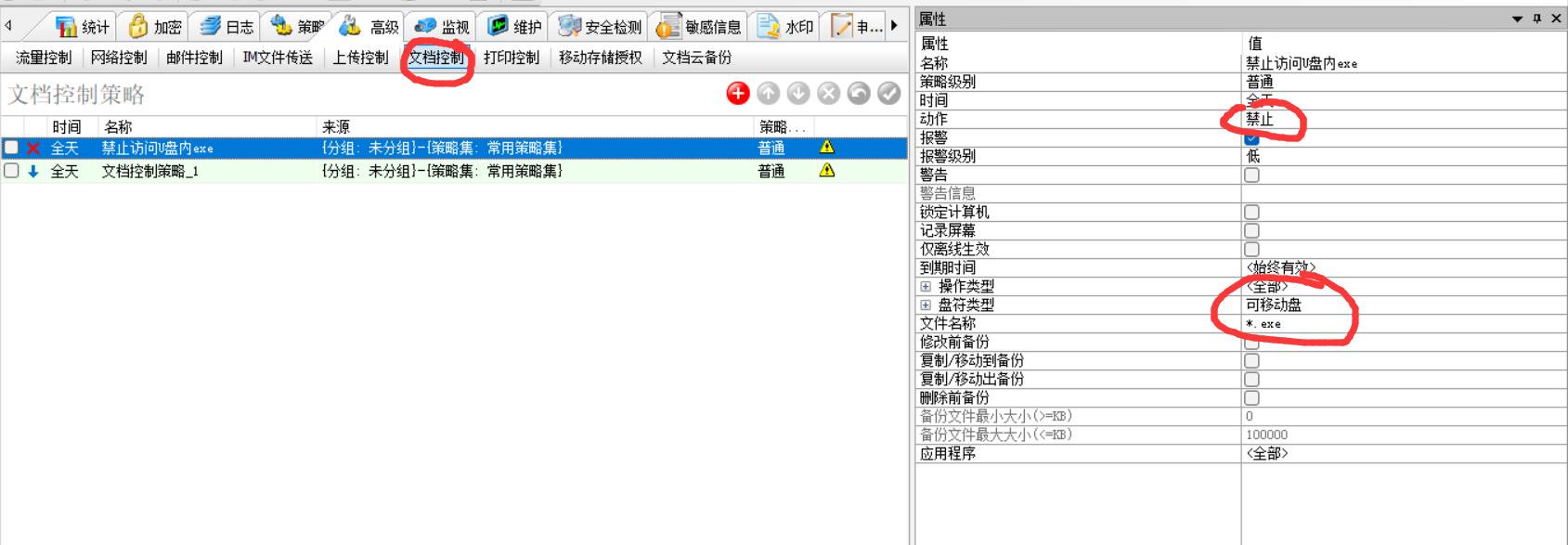Open 网络控制 sub-tab
1568x545 pixels.
[119, 58]
